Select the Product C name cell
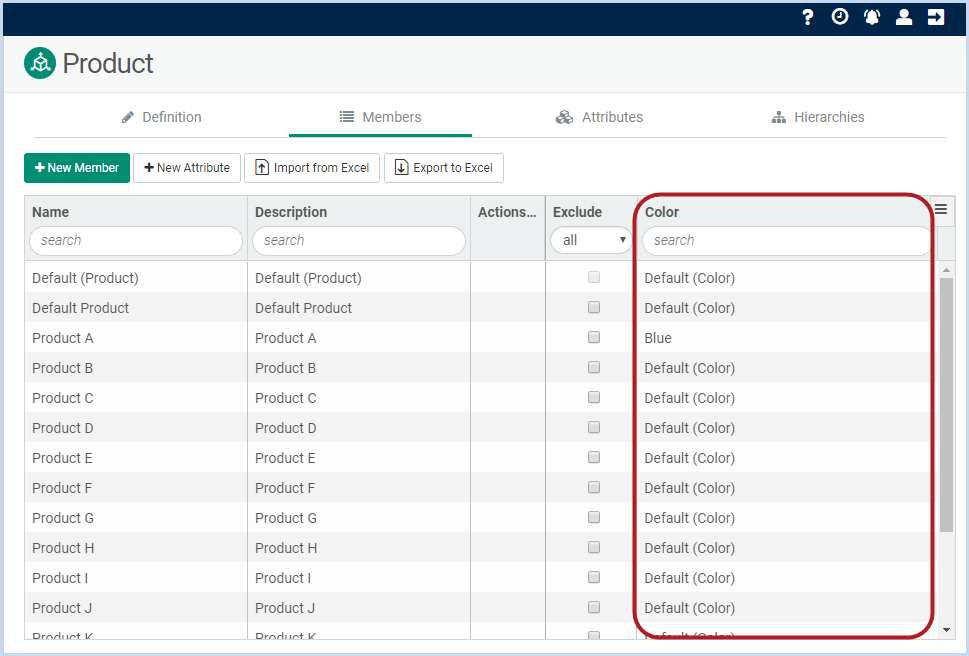Viewport: 969px width, 656px height. point(136,398)
